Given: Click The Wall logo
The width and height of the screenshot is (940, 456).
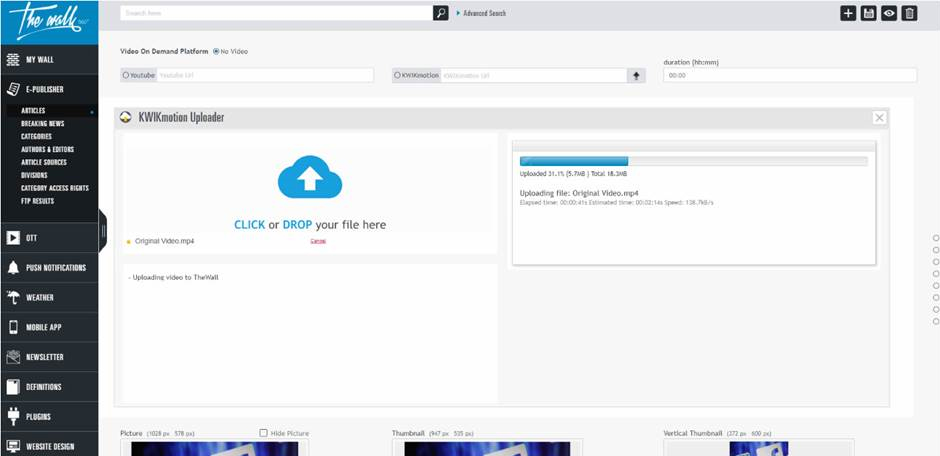Looking at the screenshot, I should click(49, 22).
